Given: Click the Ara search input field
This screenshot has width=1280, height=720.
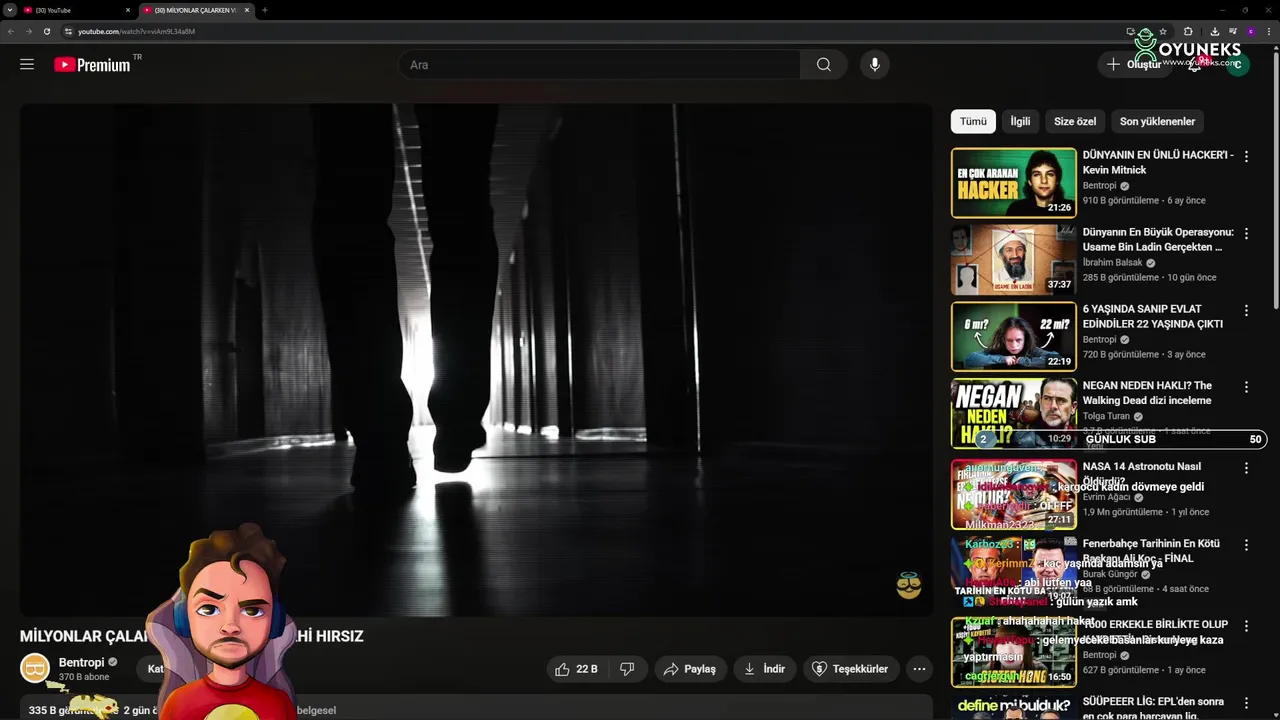Looking at the screenshot, I should coord(600,65).
